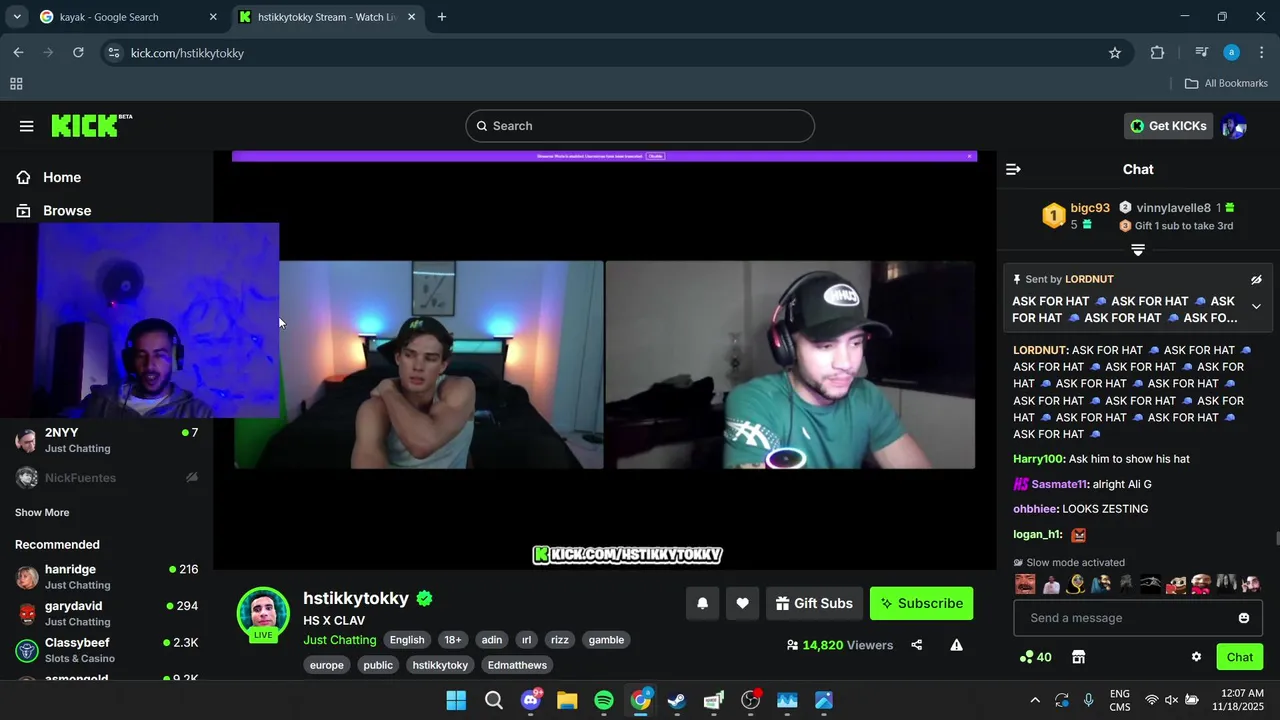Switch to kayak Google Search tab
This screenshot has width=1280, height=720.
point(128,17)
